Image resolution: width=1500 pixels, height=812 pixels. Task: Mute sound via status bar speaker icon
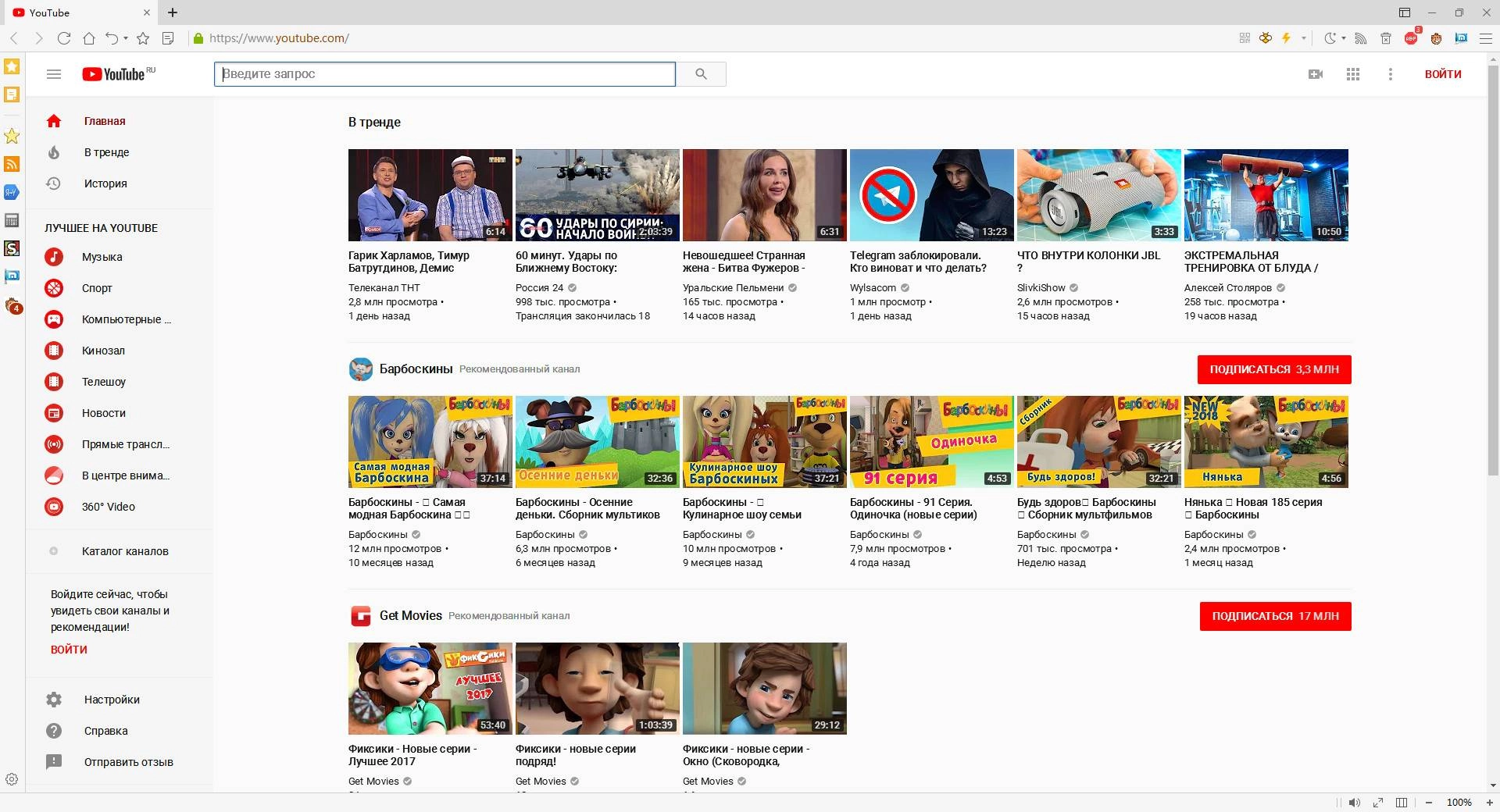tap(1354, 803)
